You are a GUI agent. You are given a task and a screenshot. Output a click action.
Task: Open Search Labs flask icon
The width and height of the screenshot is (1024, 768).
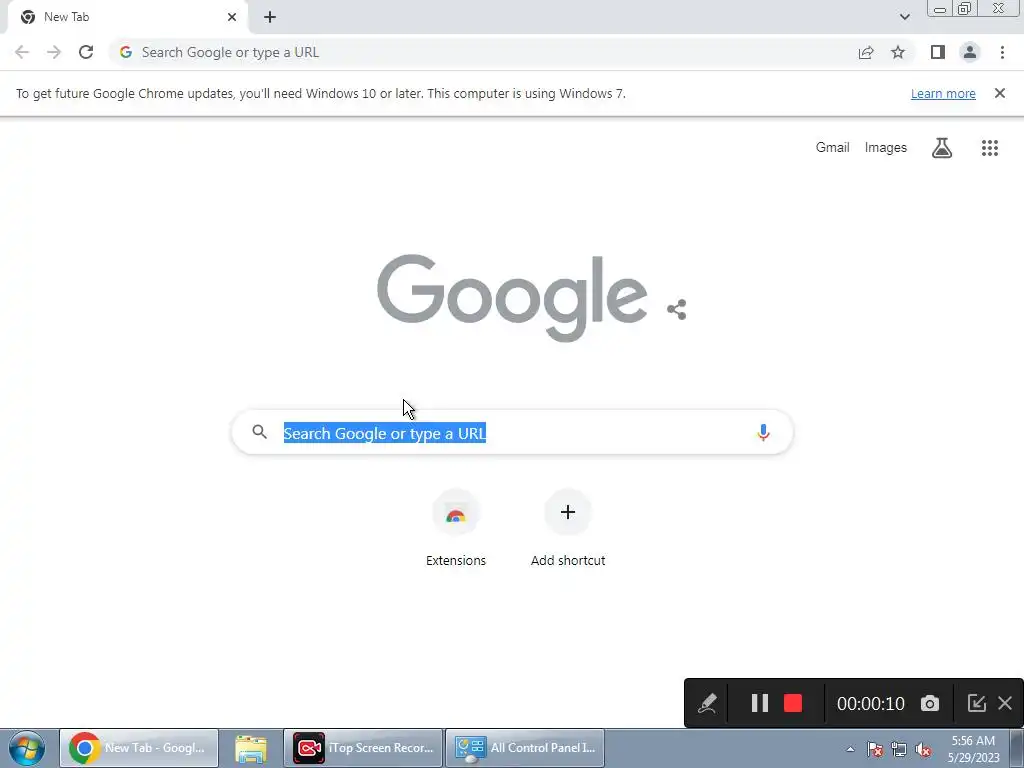point(942,148)
